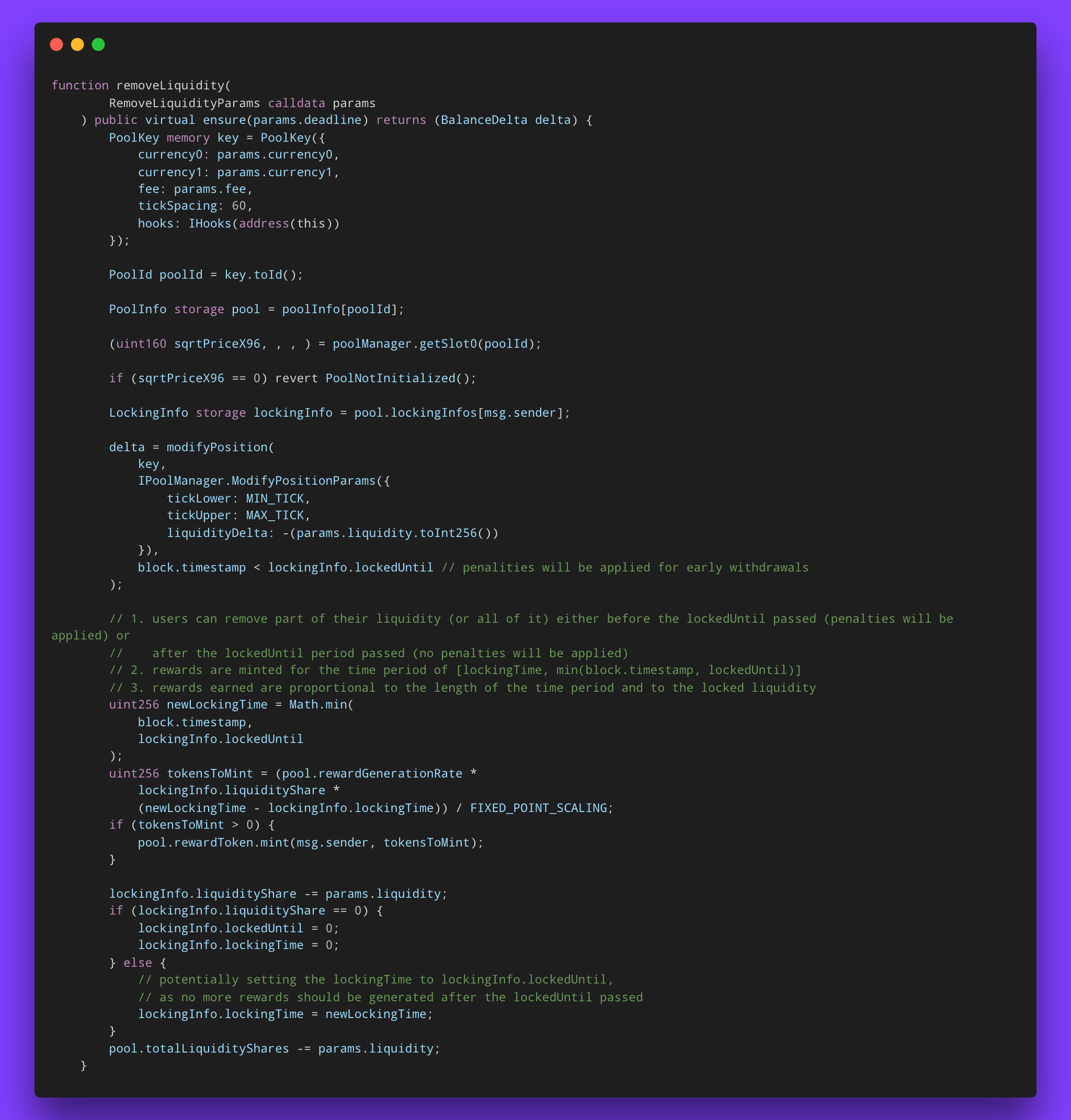The height and width of the screenshot is (1120, 1071).
Task: Click 'pool.rewardToken.mint(msg.sender, tokensToMint);' line
Action: 311,842
